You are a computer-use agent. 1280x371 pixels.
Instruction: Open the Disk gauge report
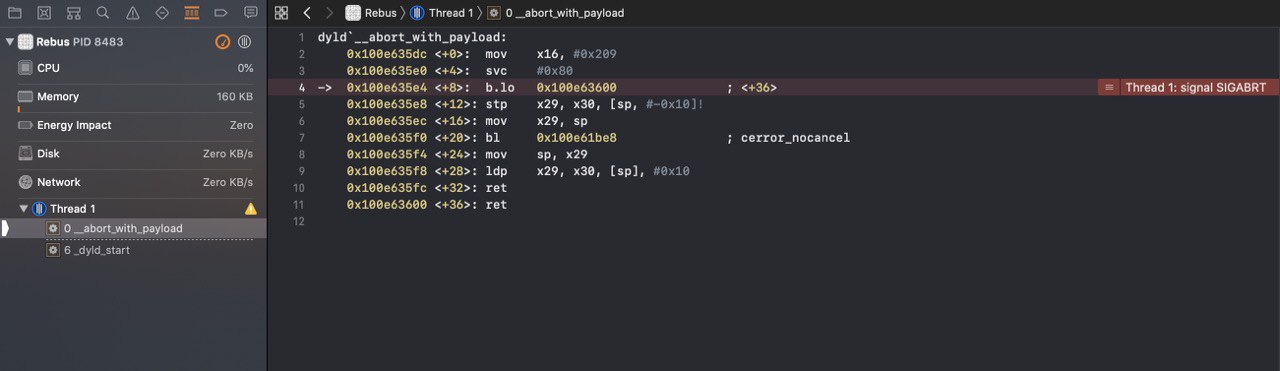tap(134, 154)
